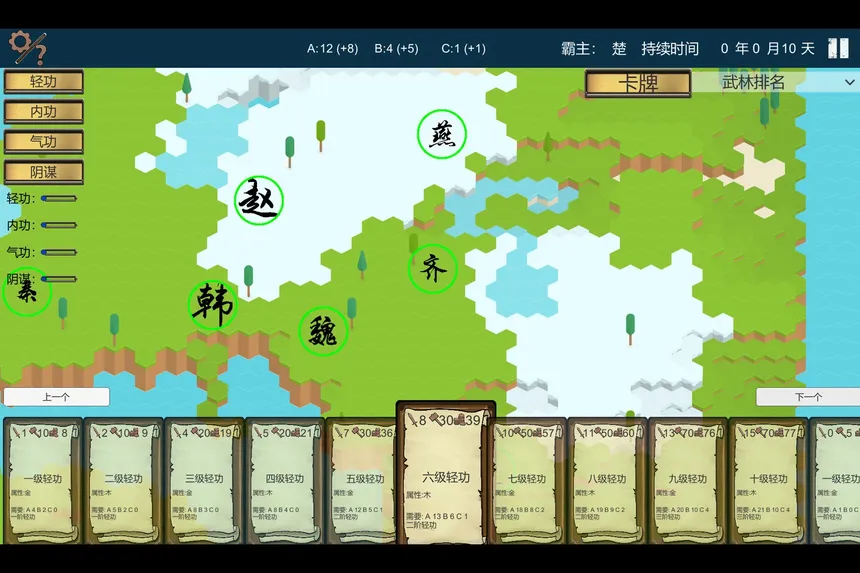Click the resource C:1 (+1) counter

pyautogui.click(x=463, y=49)
